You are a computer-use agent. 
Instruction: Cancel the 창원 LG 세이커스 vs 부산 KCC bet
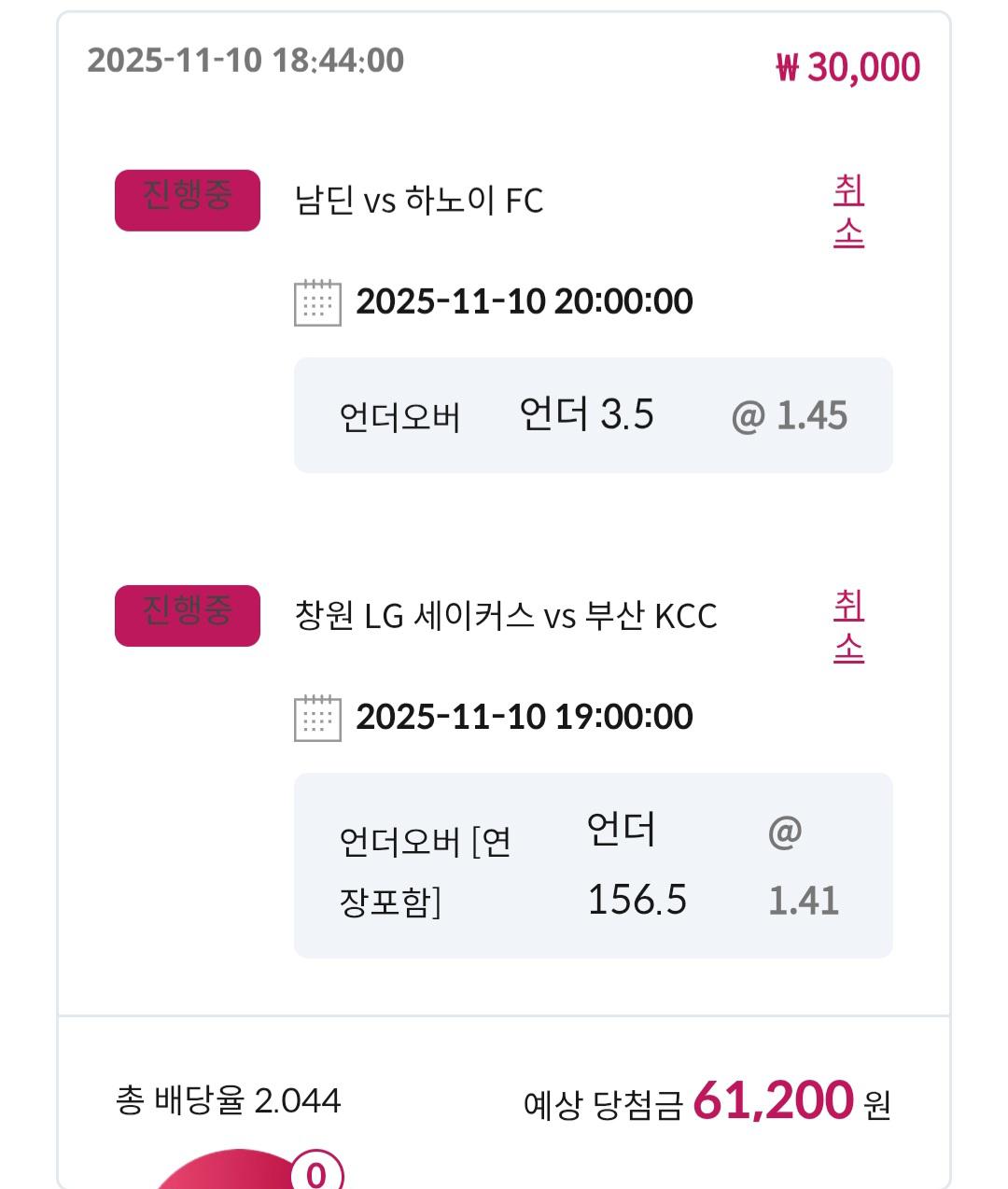pos(848,627)
